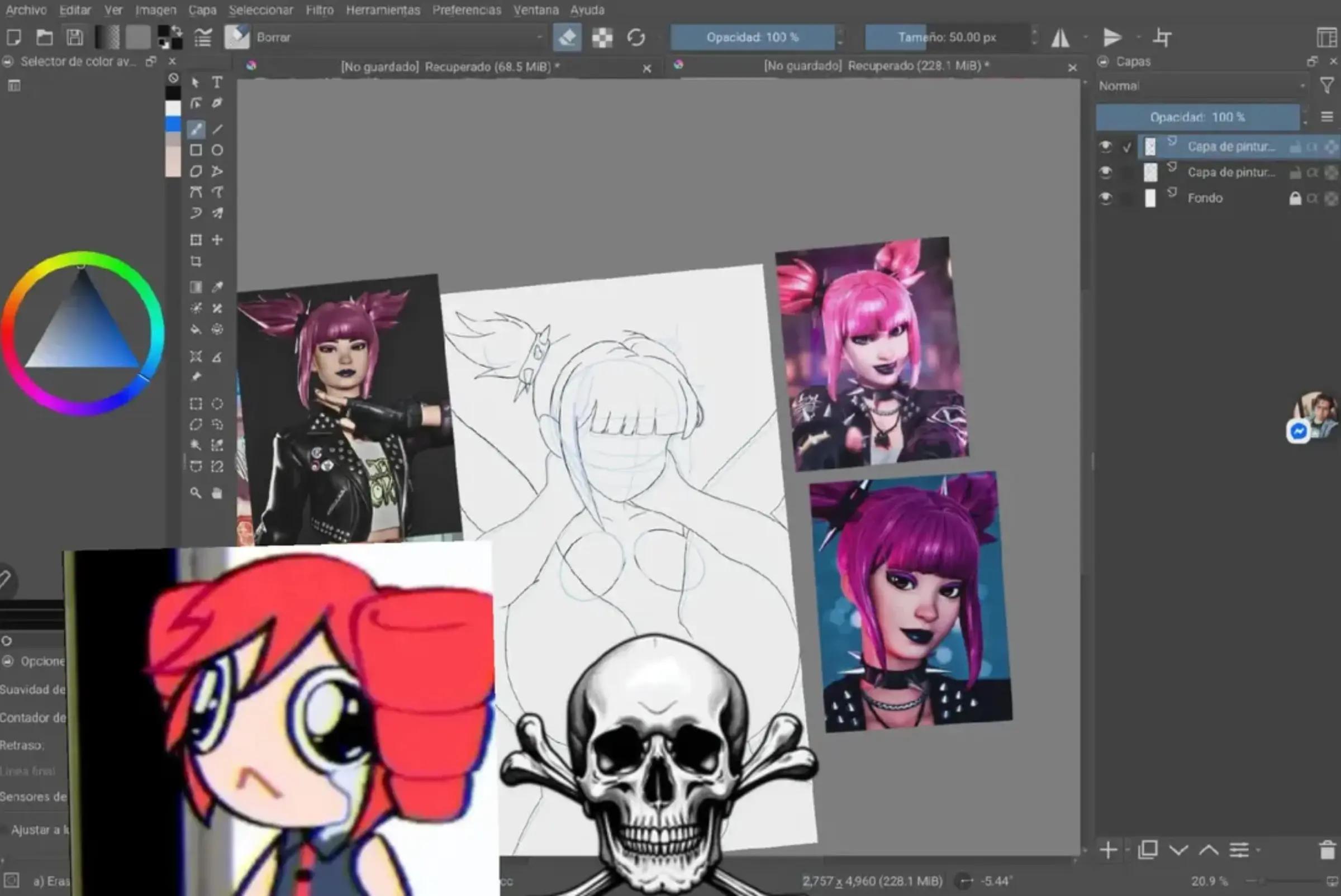The image size is (1341, 896).
Task: Select the Crop tool in toolbox
Action: [x=196, y=262]
